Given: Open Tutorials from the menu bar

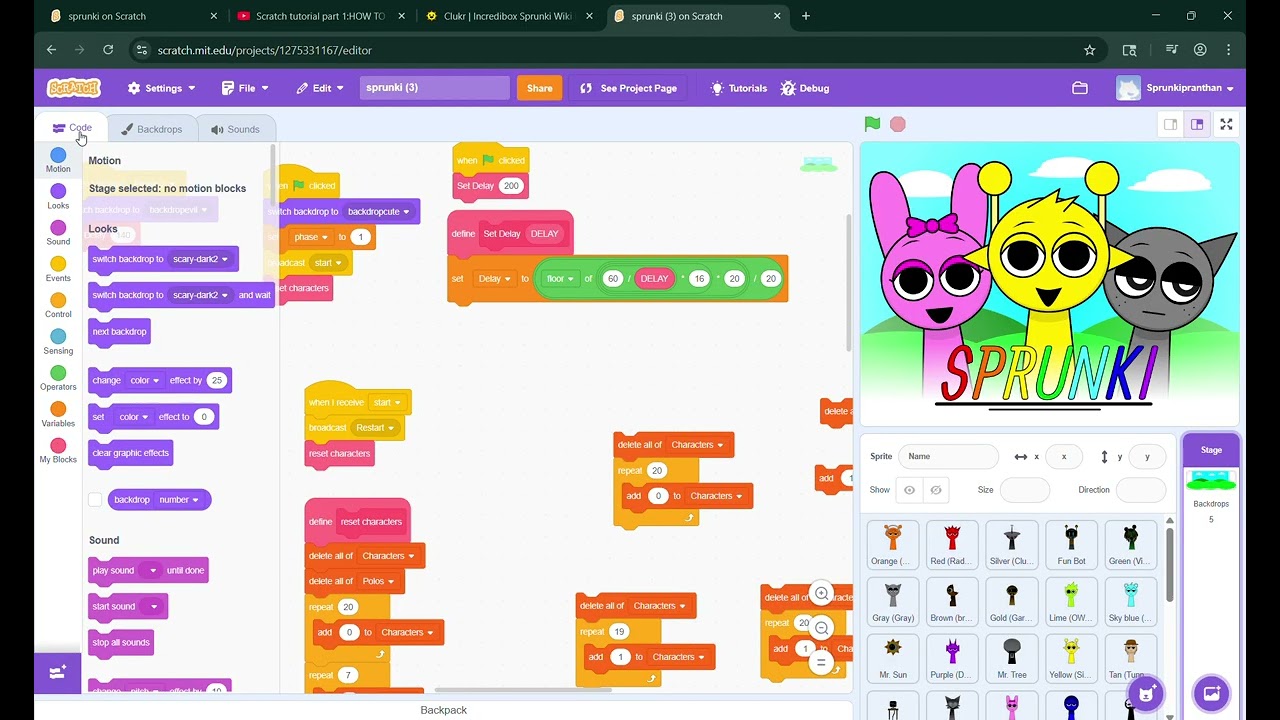Looking at the screenshot, I should (738, 88).
